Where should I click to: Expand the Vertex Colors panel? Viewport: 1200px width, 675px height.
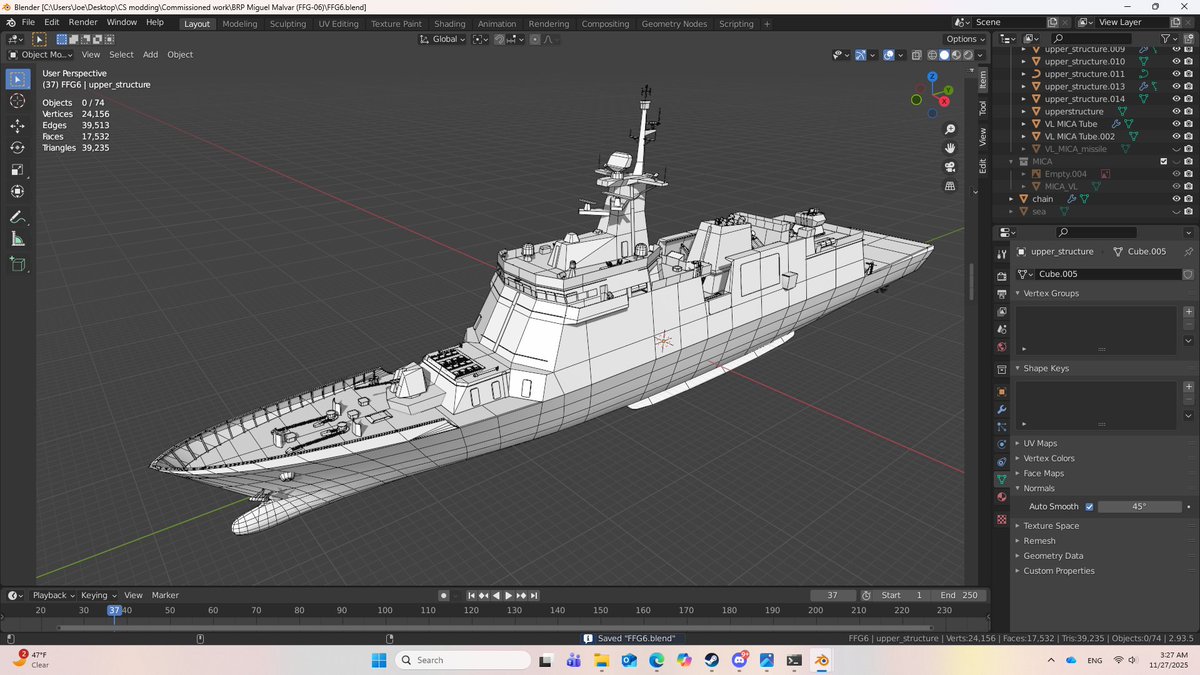coord(1049,458)
